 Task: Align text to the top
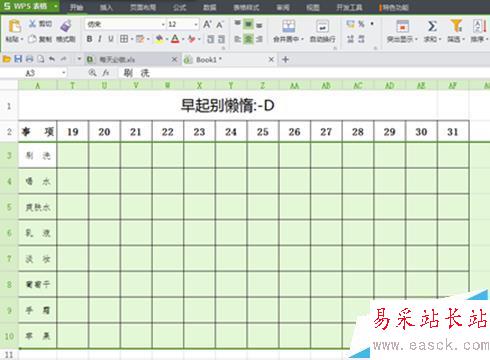pyautogui.click(x=237, y=23)
